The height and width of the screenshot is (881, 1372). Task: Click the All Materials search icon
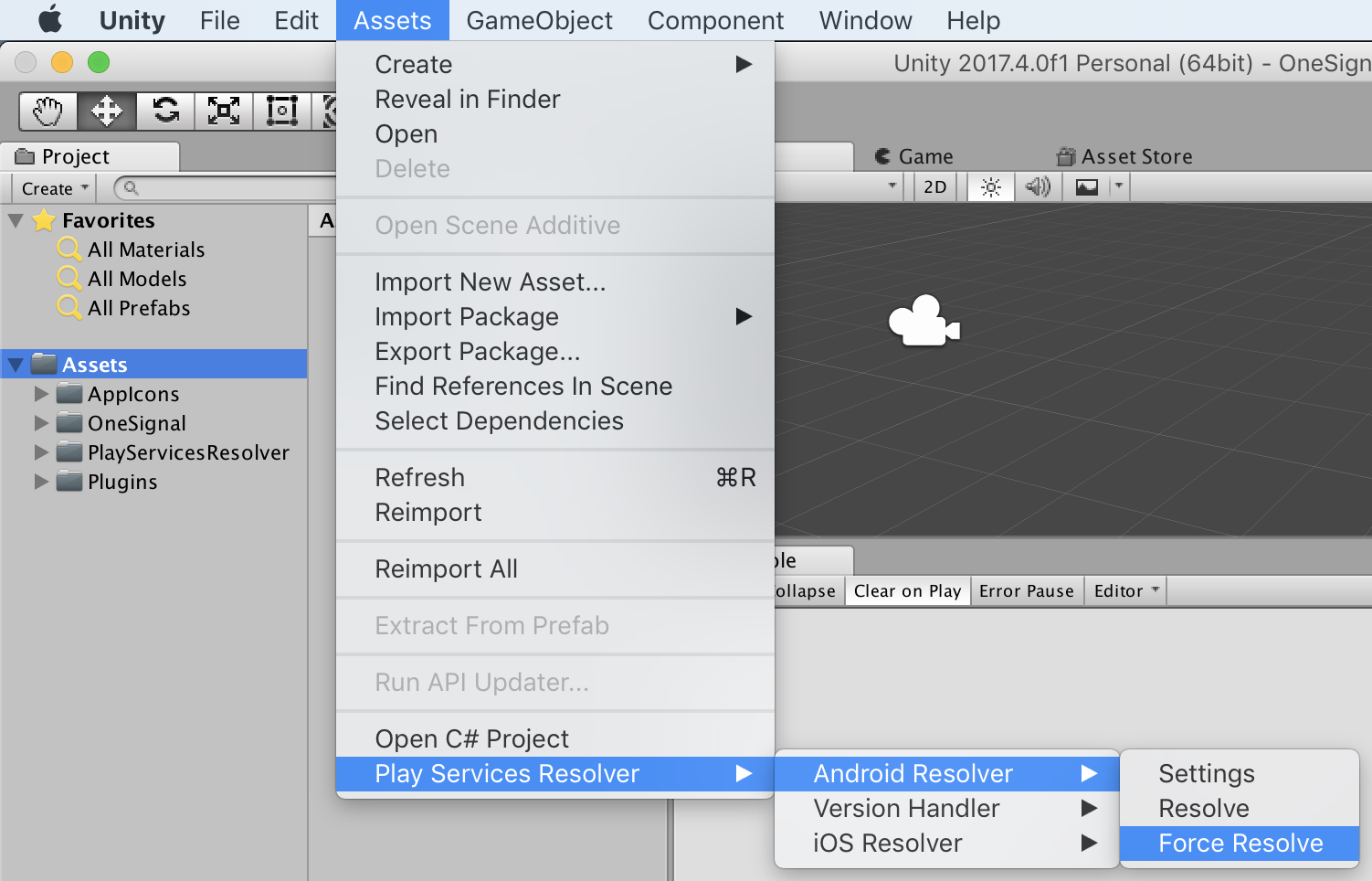(69, 249)
